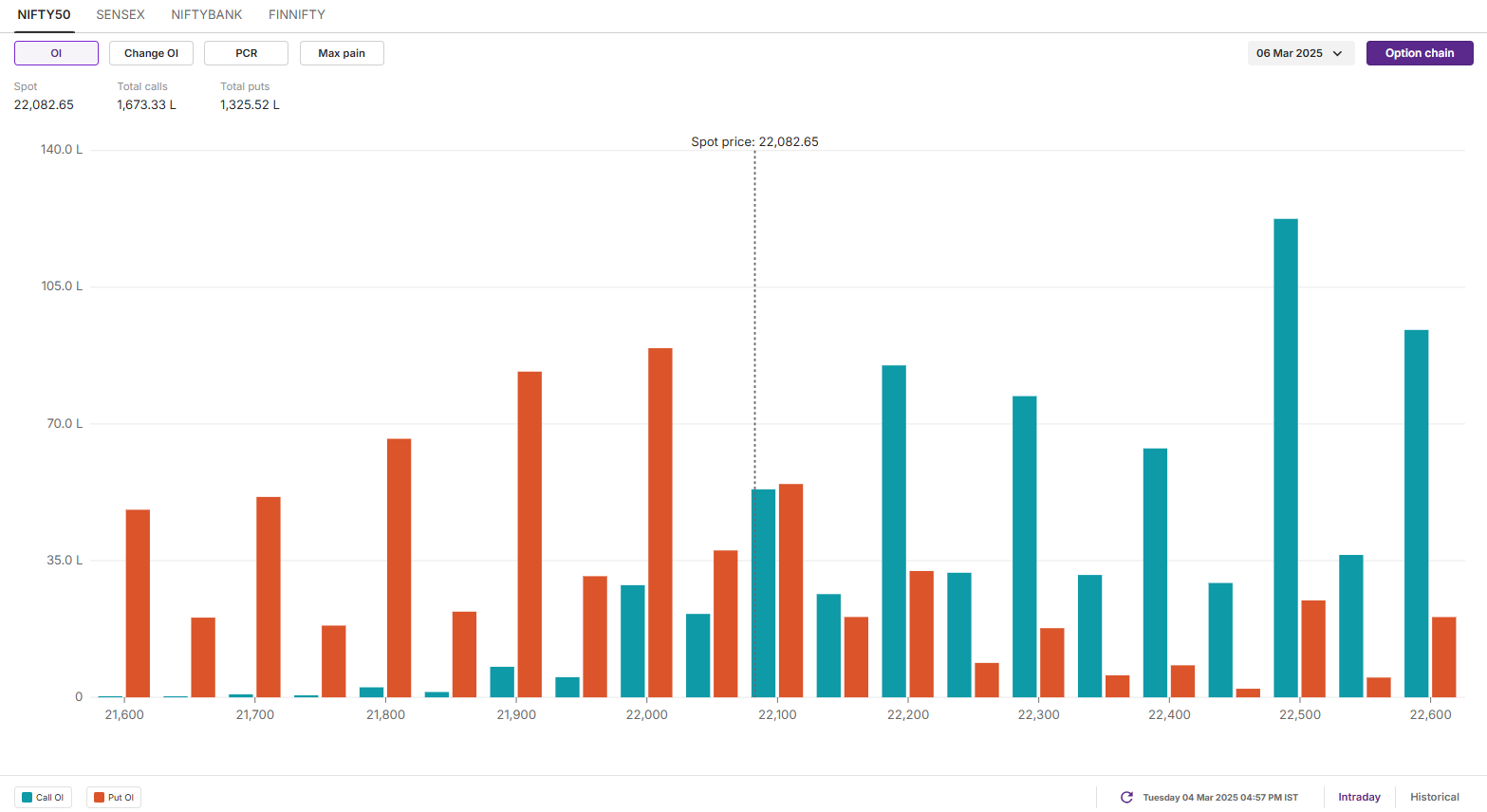
Task: Click the 22,600 put OI bar
Action: point(1443,657)
